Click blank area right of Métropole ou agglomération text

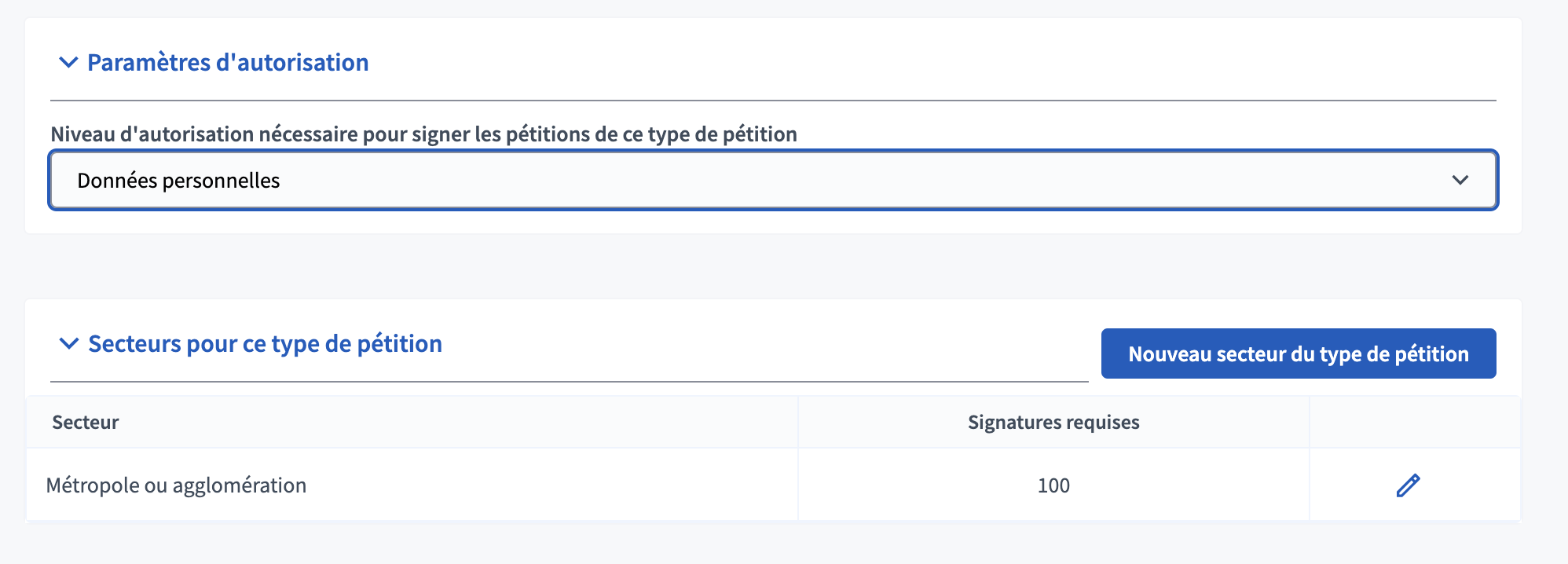550,485
